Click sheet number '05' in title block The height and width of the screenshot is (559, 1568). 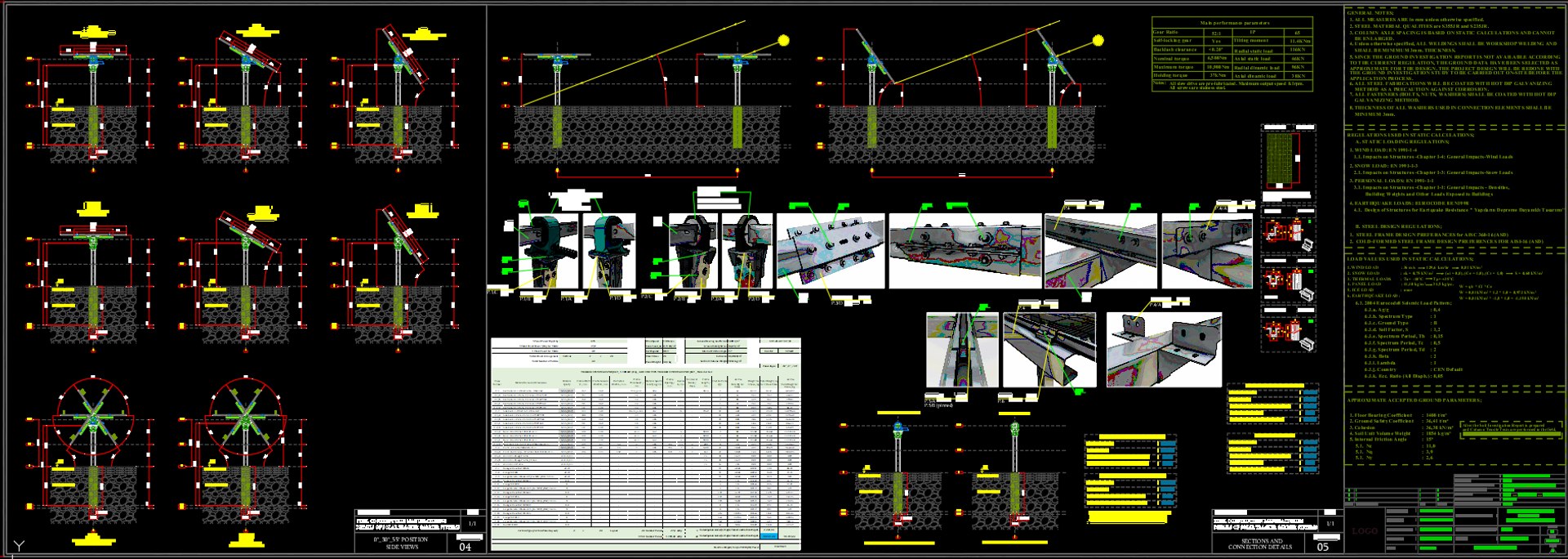[x=1323, y=548]
